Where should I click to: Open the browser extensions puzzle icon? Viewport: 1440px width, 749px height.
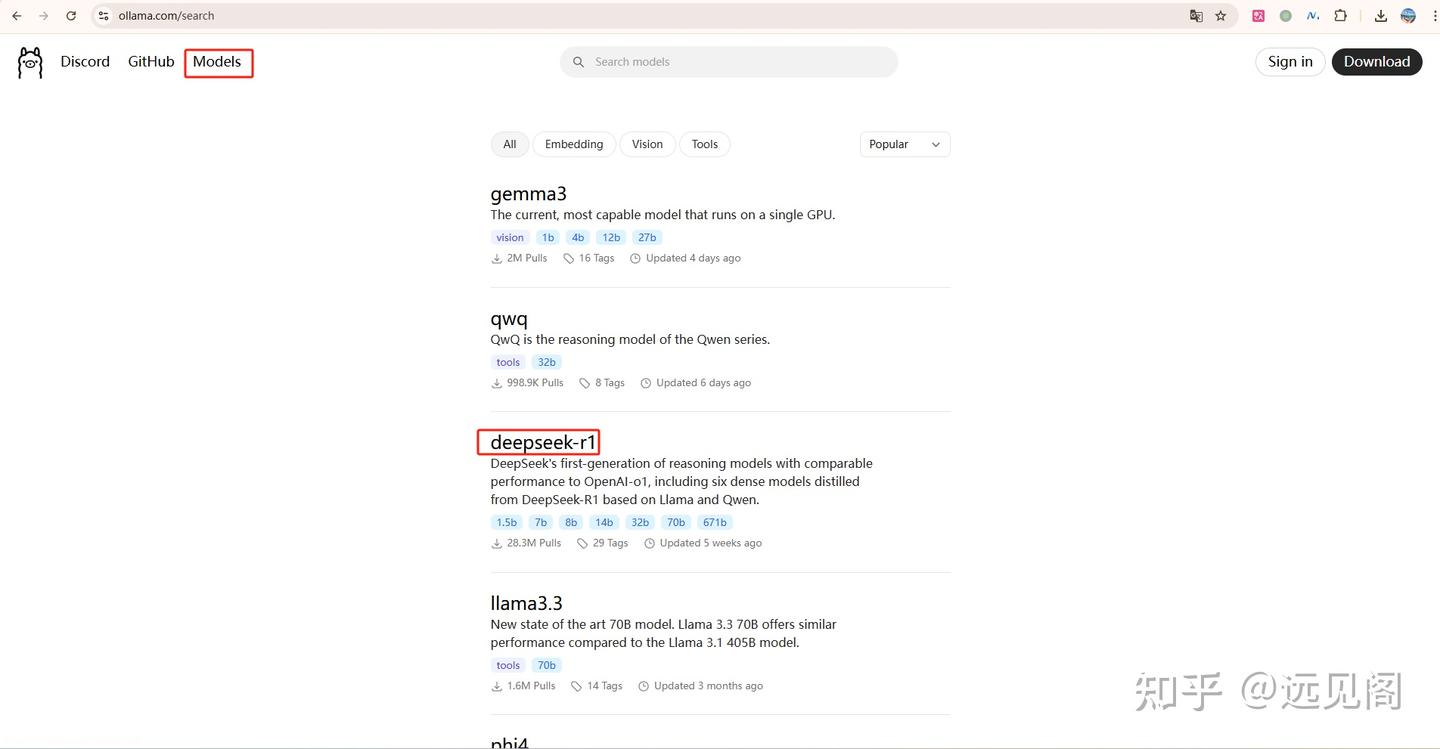tap(1340, 15)
